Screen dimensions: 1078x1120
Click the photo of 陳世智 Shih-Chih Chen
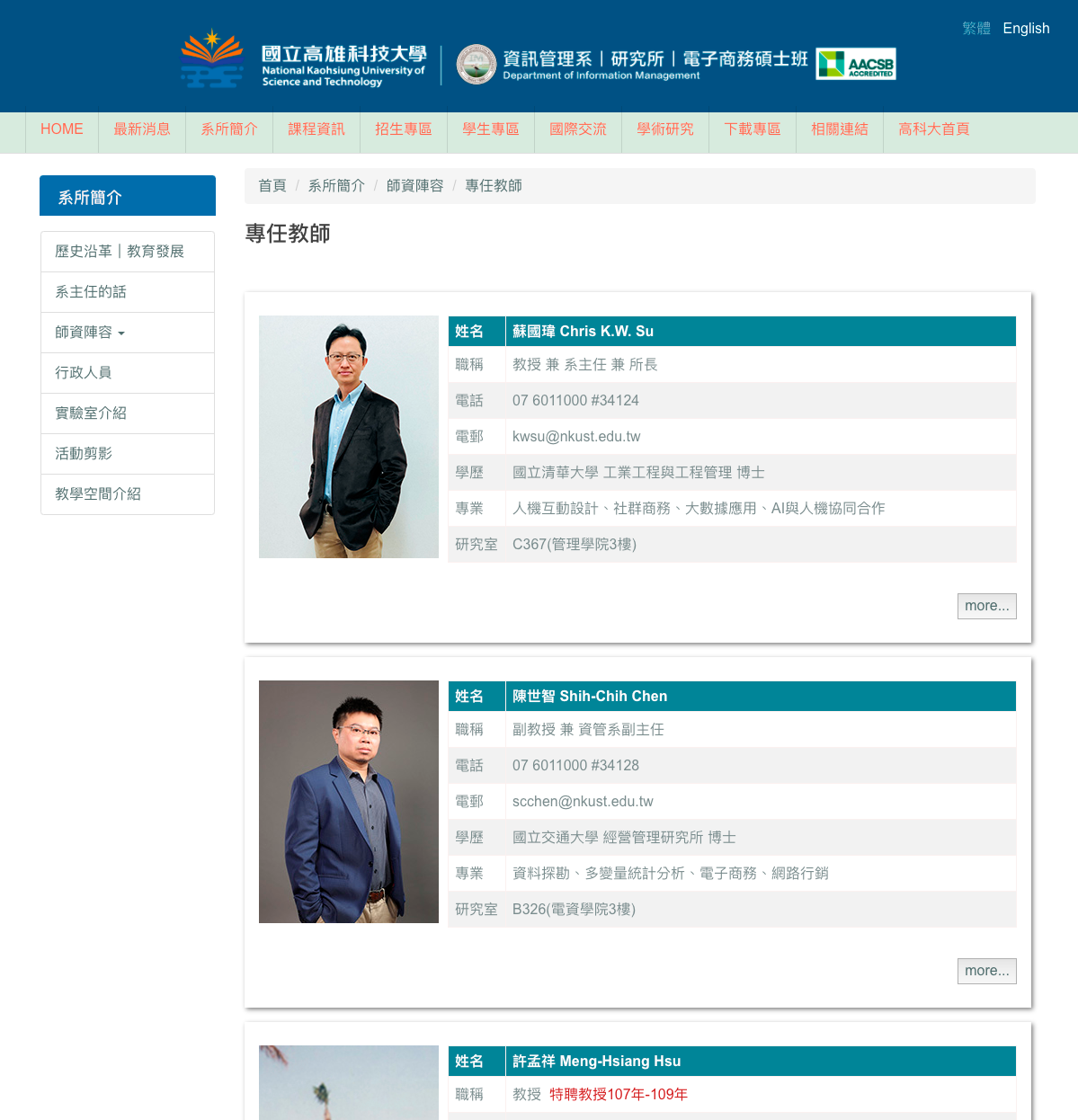click(349, 802)
